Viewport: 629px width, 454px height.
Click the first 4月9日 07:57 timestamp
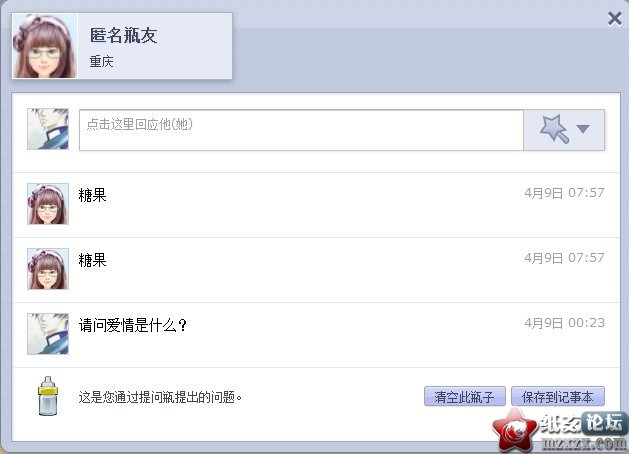point(564,193)
